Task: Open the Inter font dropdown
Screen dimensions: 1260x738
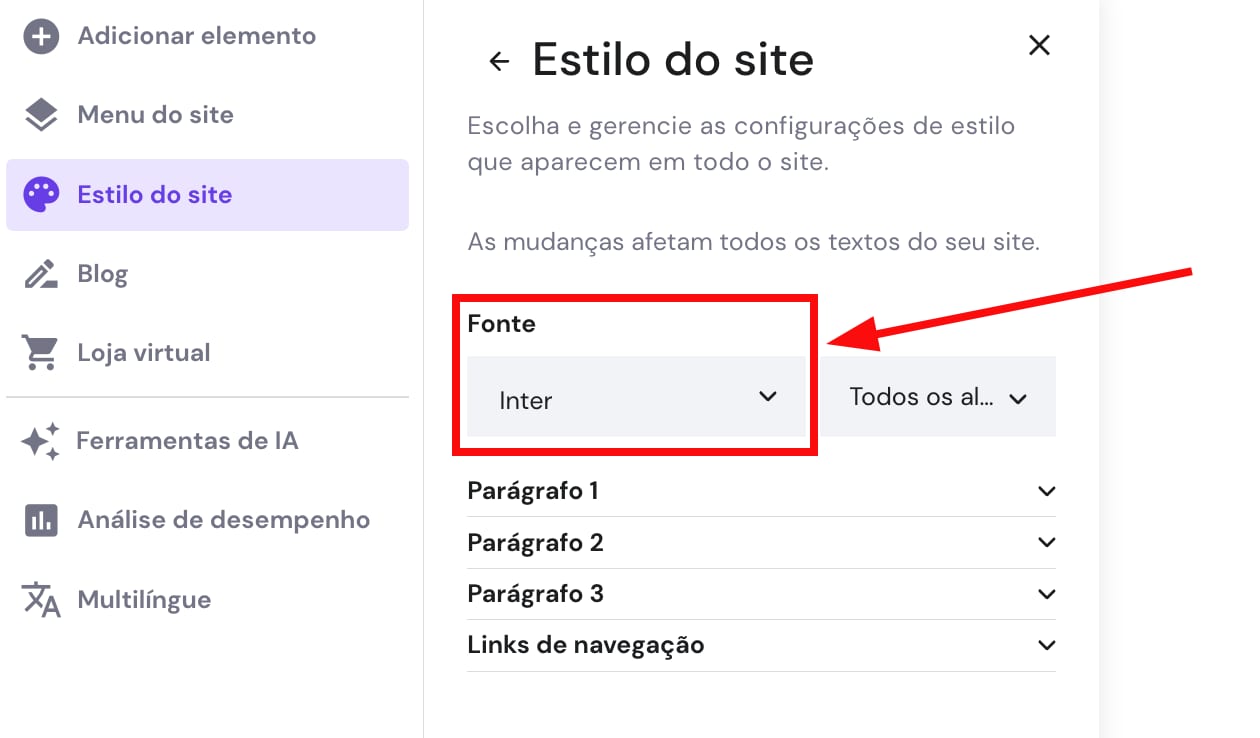Action: (x=637, y=397)
